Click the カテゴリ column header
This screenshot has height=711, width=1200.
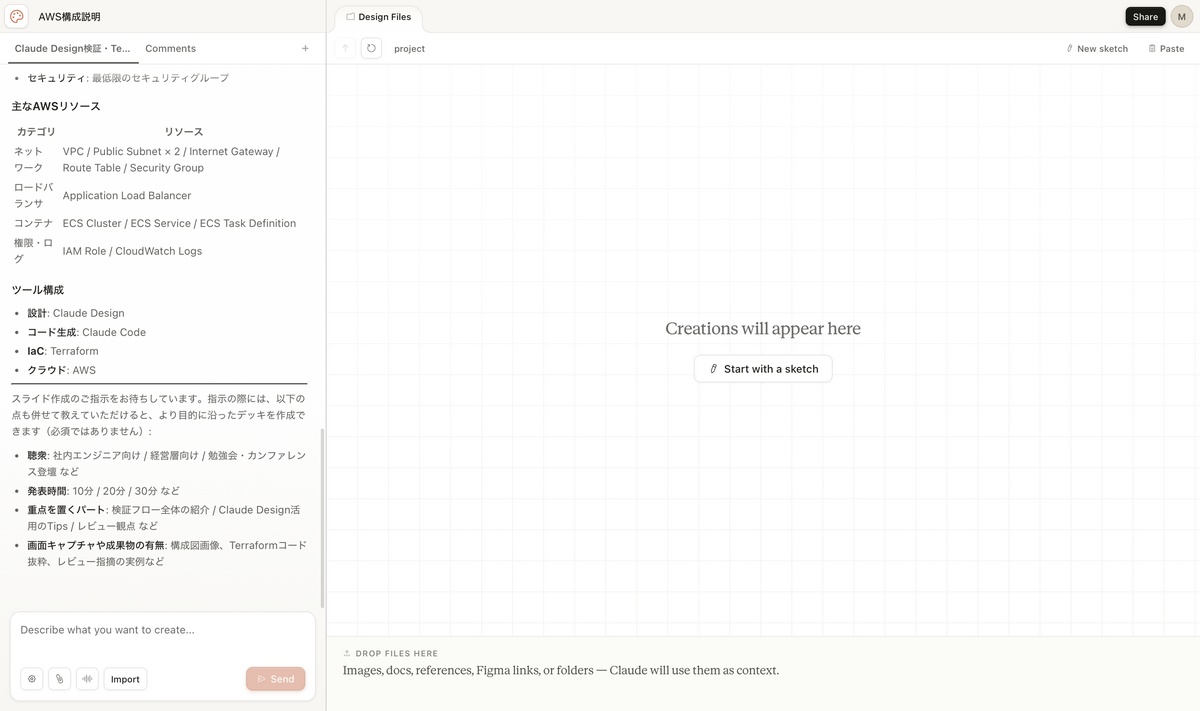[x=36, y=132]
